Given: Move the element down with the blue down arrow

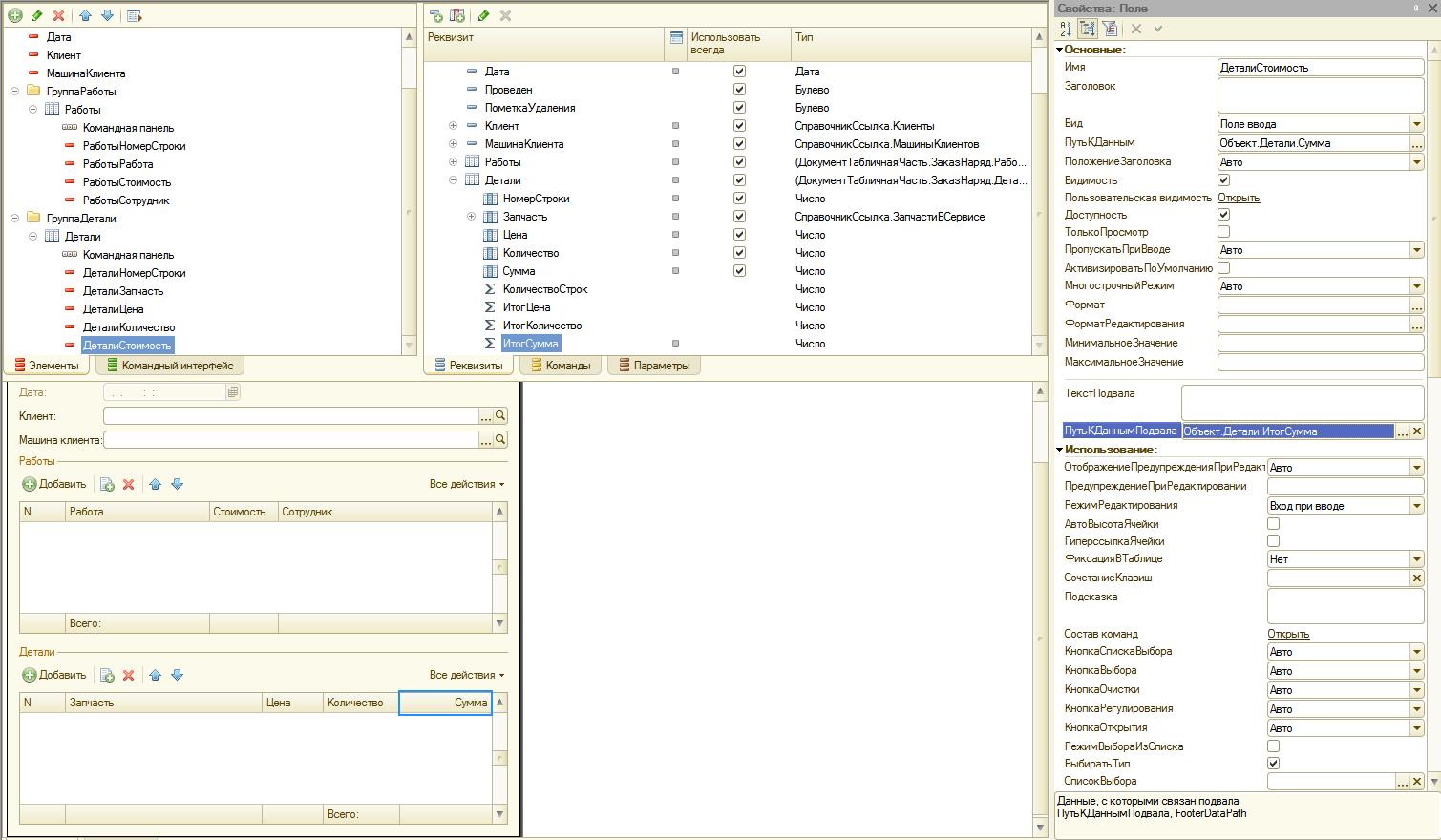Looking at the screenshot, I should point(107,15).
